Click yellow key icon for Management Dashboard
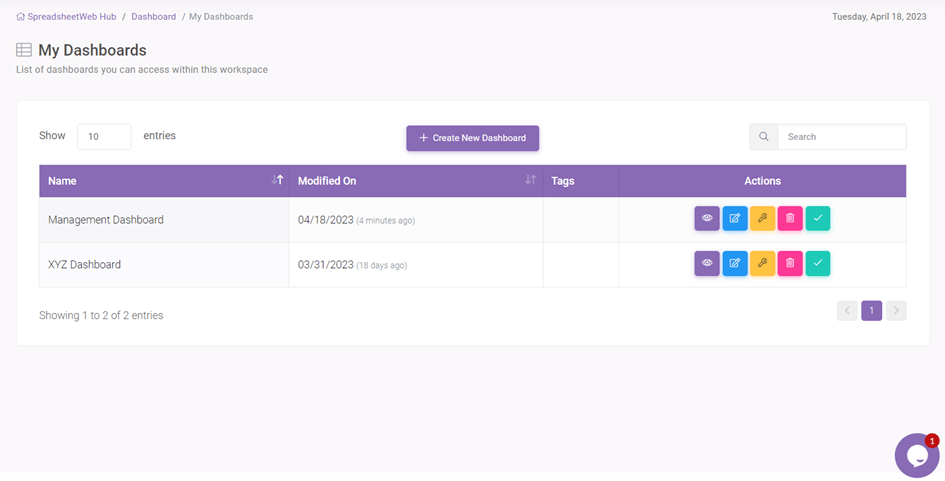The width and height of the screenshot is (945, 481). click(x=762, y=218)
